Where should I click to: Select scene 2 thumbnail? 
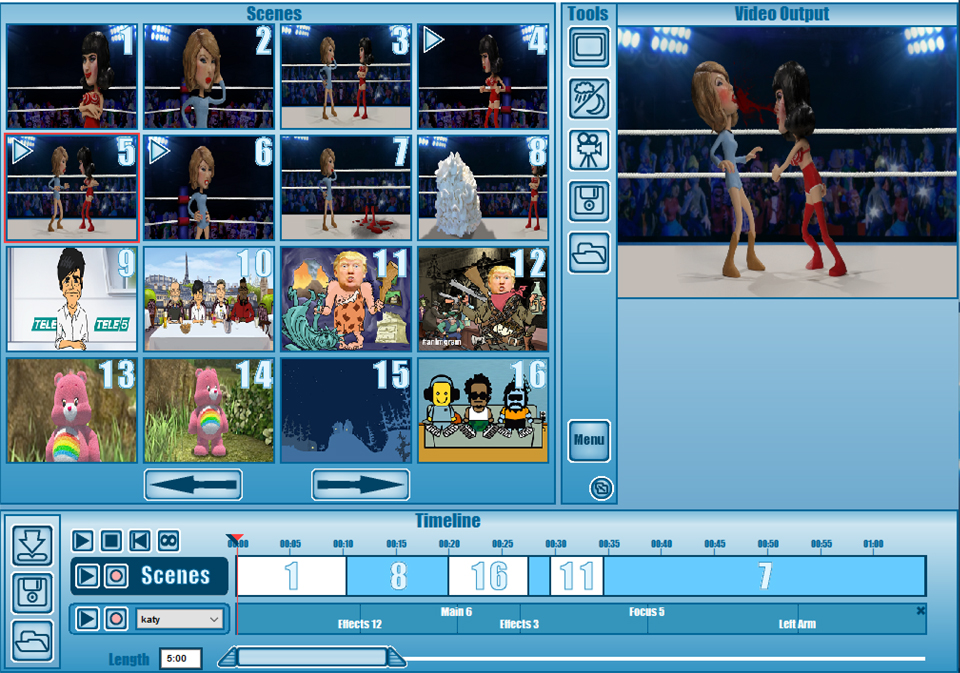point(209,77)
